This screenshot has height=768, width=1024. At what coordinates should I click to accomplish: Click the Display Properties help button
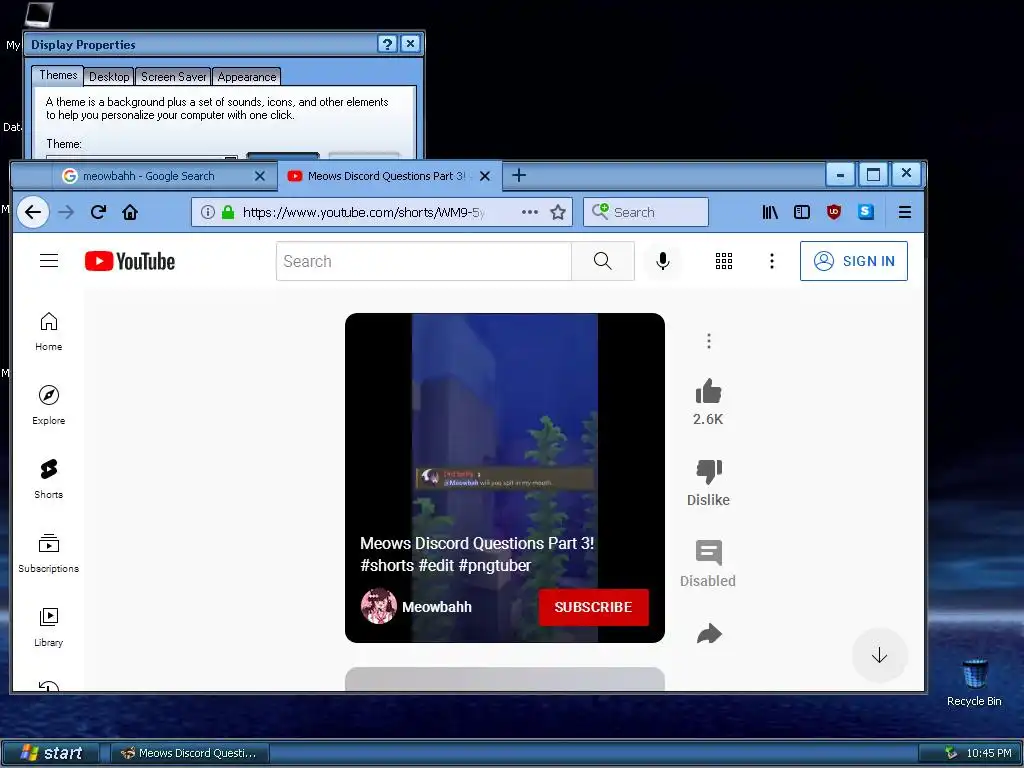click(x=387, y=44)
